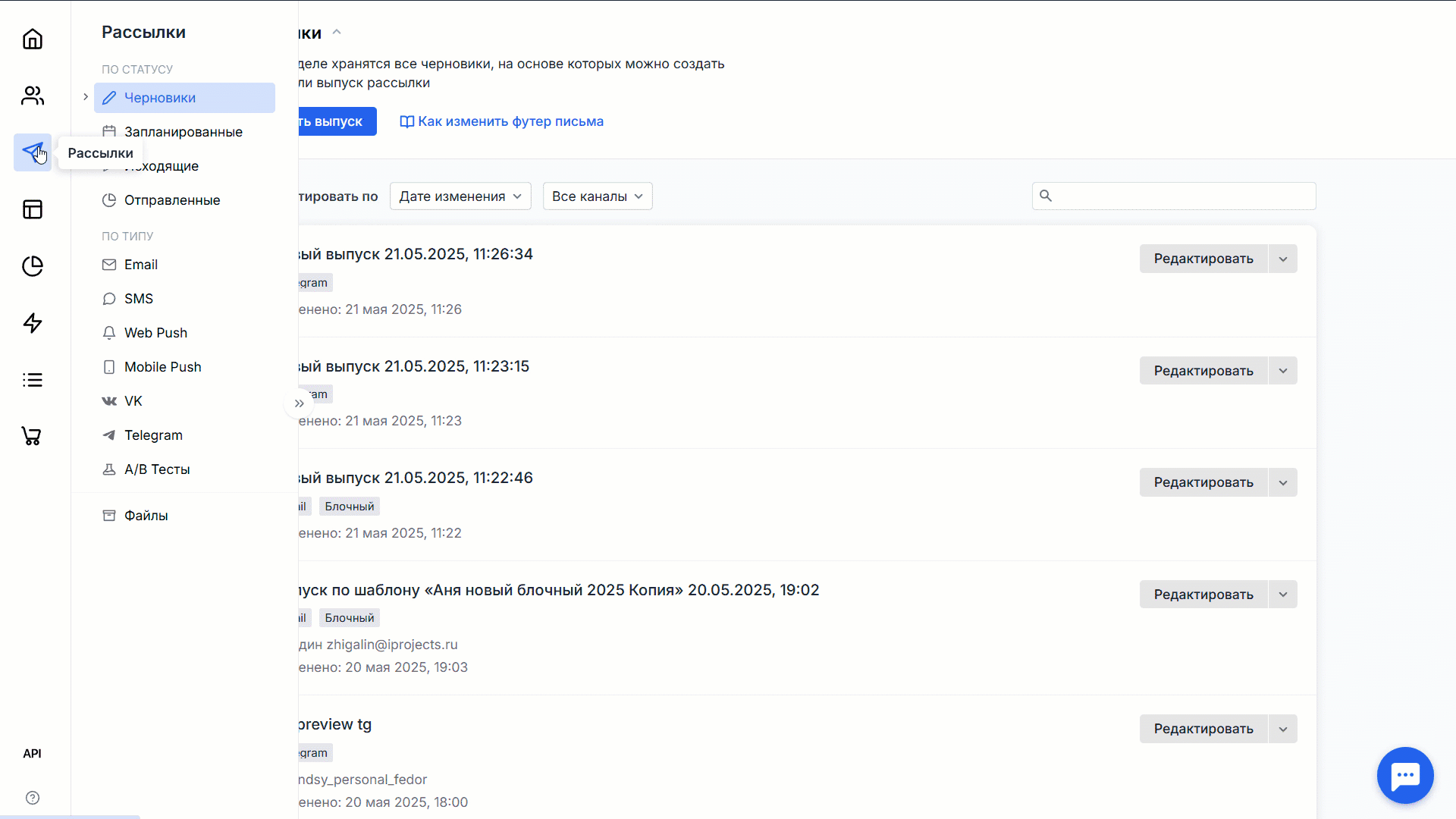This screenshot has width=1456, height=819.
Task: Collapse the sidebar with the chevron arrows
Action: 299,403
